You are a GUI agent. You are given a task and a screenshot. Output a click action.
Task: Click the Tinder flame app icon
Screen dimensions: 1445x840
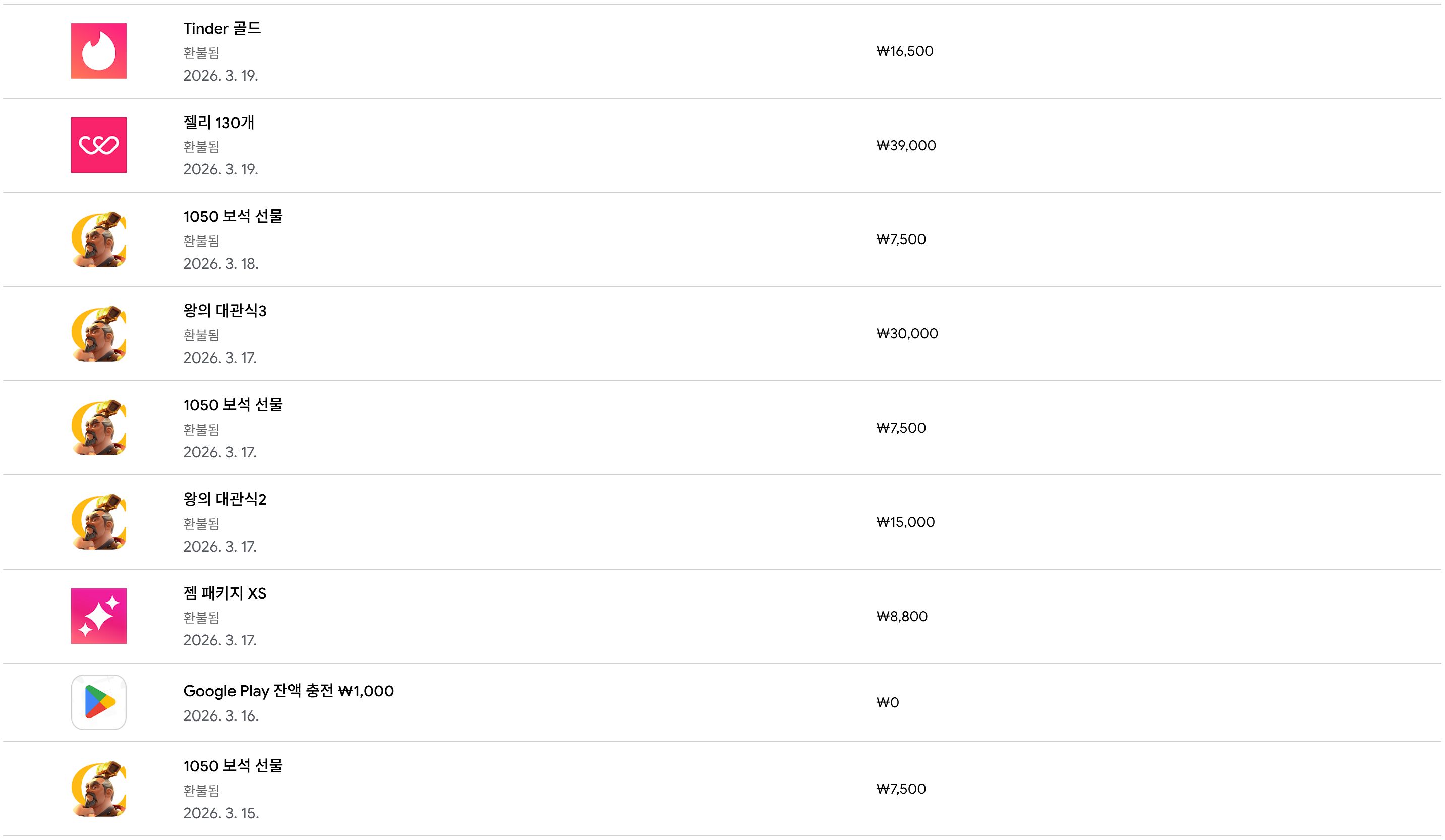[99, 51]
